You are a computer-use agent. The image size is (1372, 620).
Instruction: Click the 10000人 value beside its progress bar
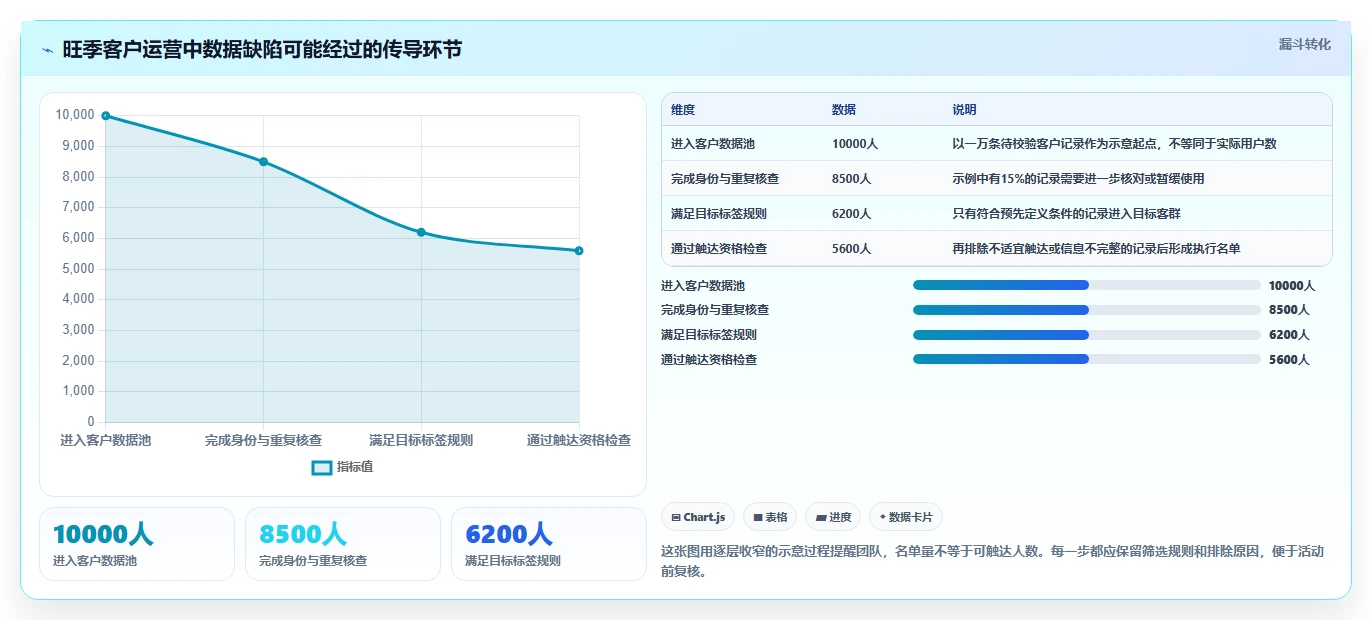coord(1292,286)
